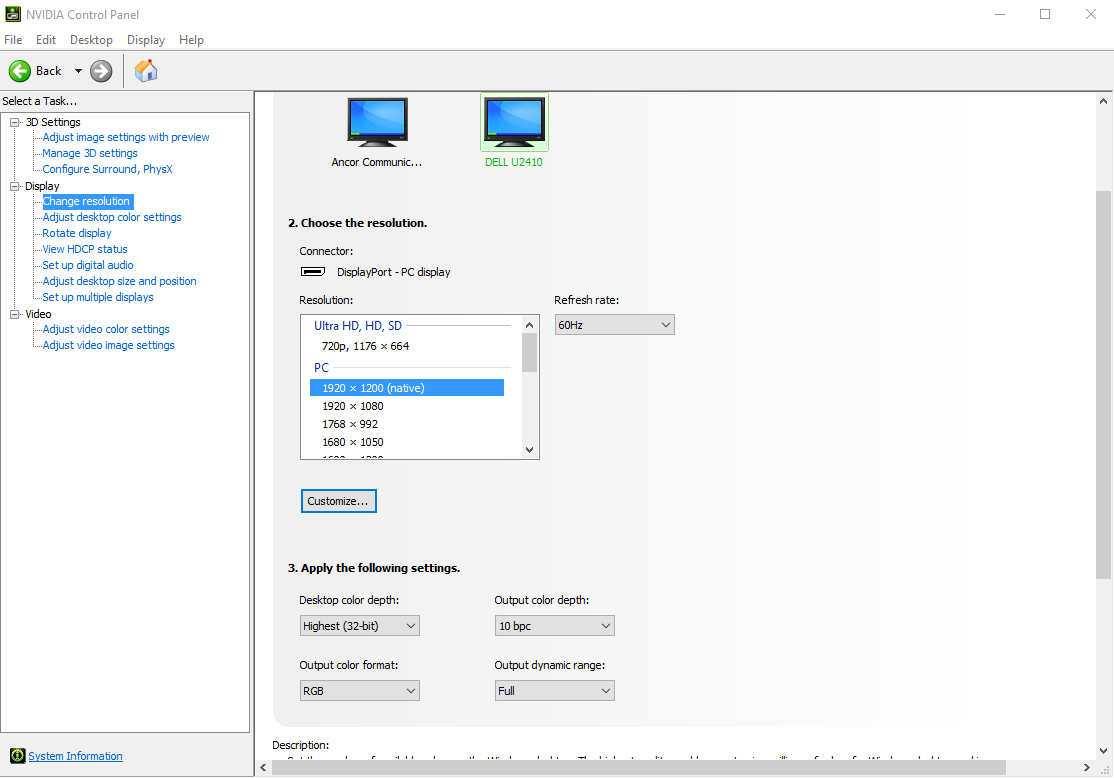Open Adjust video image settings
Image resolution: width=1114 pixels, height=778 pixels.
108,345
